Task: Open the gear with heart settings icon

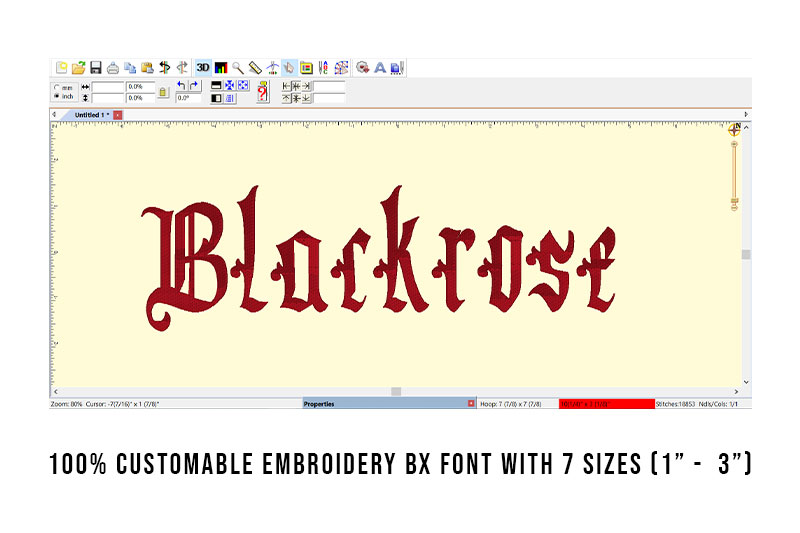Action: pyautogui.click(x=363, y=67)
